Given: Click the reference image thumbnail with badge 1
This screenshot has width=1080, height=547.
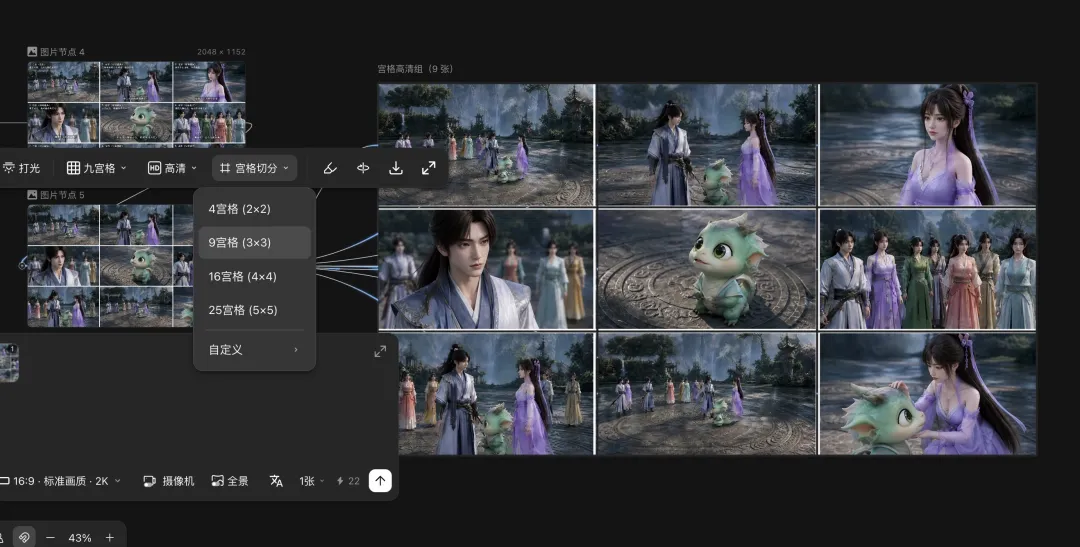Looking at the screenshot, I should pyautogui.click(x=9, y=363).
